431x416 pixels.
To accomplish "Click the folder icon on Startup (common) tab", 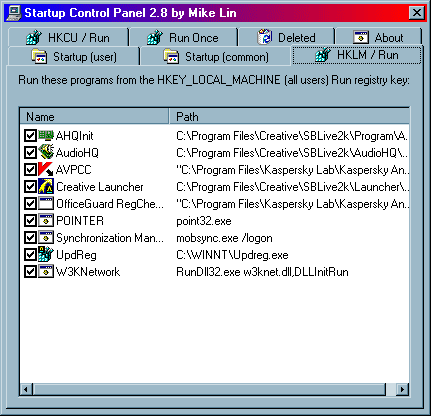I will coord(171,56).
